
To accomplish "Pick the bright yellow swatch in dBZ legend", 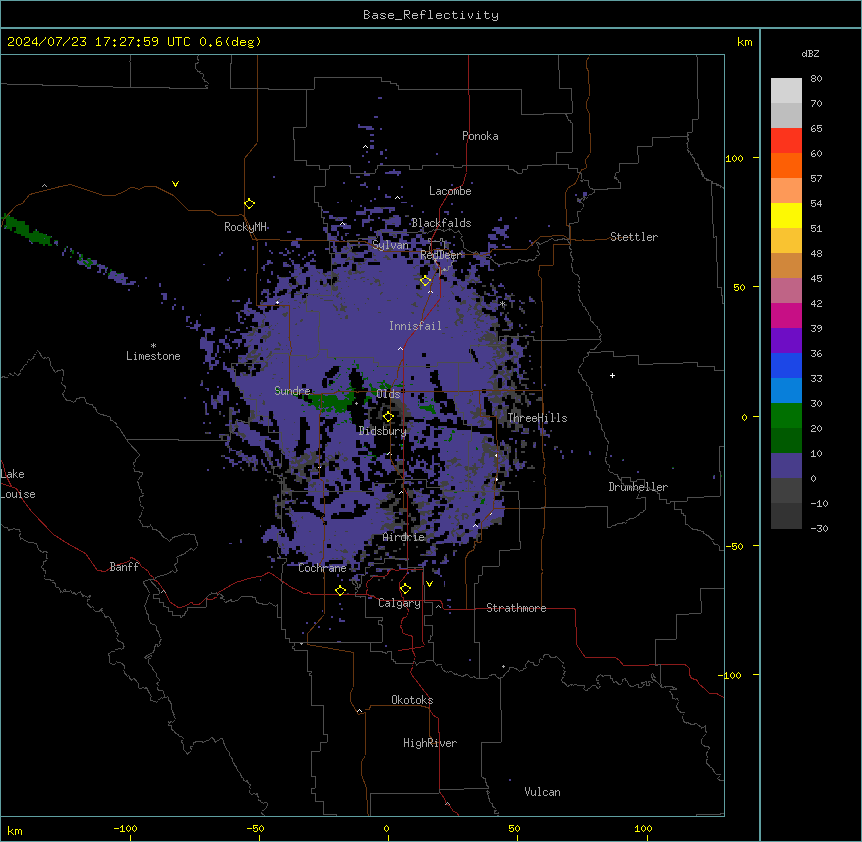I will [x=786, y=215].
